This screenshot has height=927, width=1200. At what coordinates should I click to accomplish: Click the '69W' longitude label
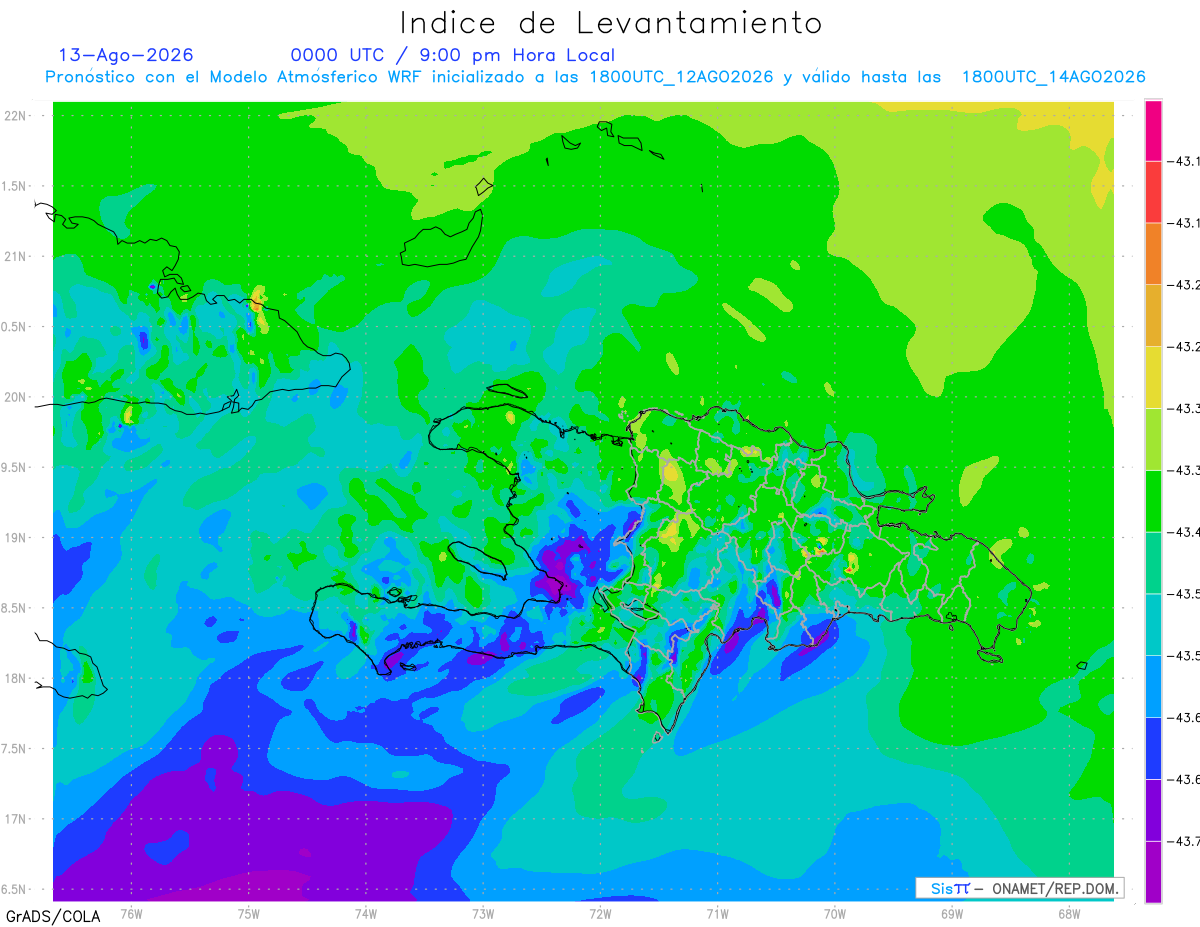coord(952,913)
